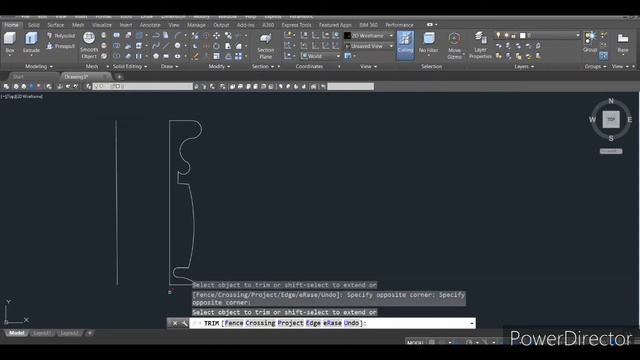Image resolution: width=640 pixels, height=360 pixels.
Task: Select the Smooth Object mesh tool
Action: coord(89,45)
